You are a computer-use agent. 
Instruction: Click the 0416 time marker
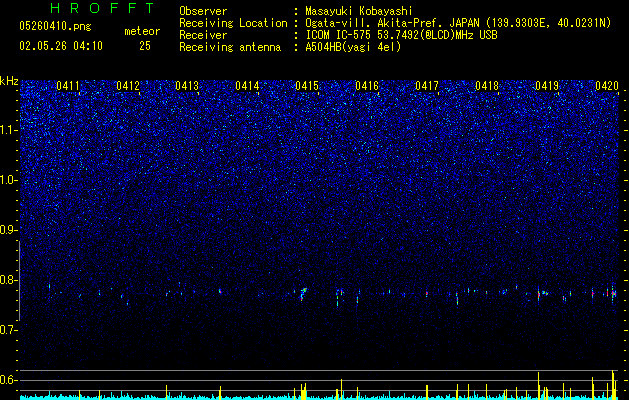[x=367, y=86]
